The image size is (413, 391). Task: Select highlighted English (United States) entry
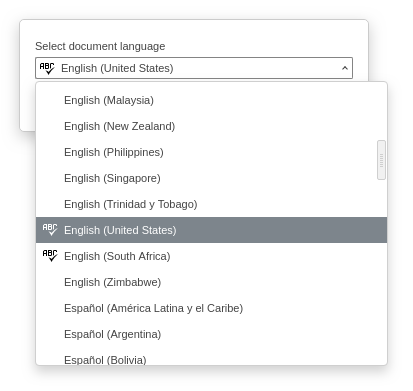[x=211, y=230]
